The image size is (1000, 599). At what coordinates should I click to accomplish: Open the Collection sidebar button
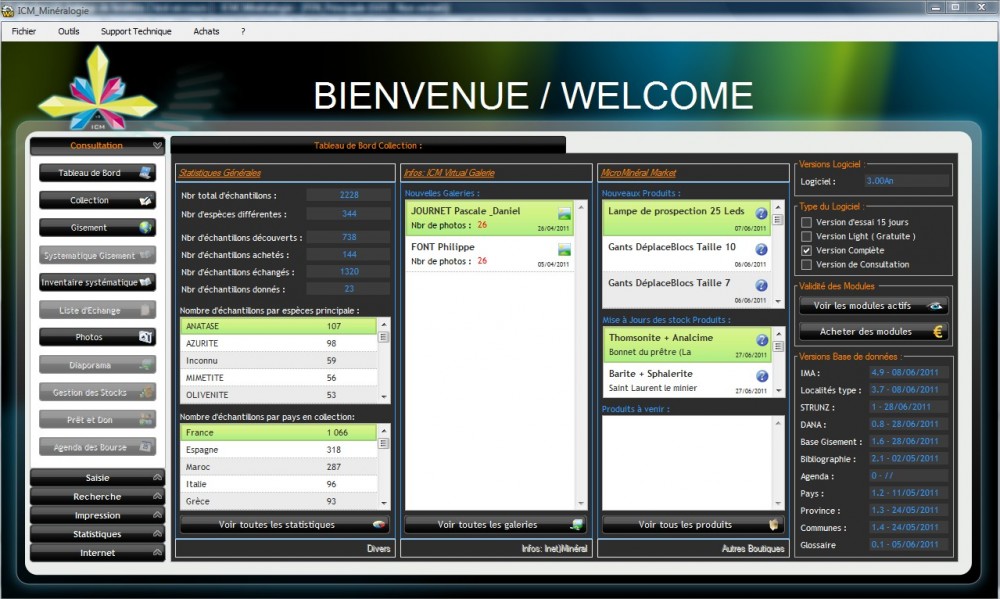pos(97,200)
